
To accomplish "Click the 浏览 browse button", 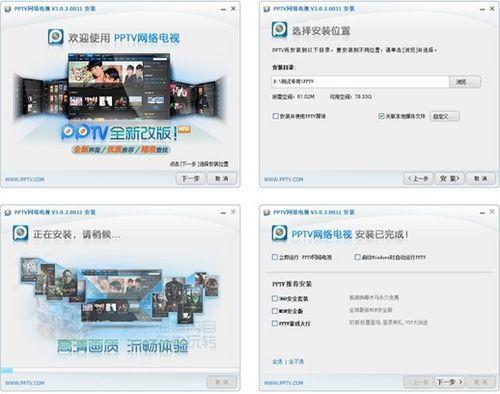I will coord(465,82).
